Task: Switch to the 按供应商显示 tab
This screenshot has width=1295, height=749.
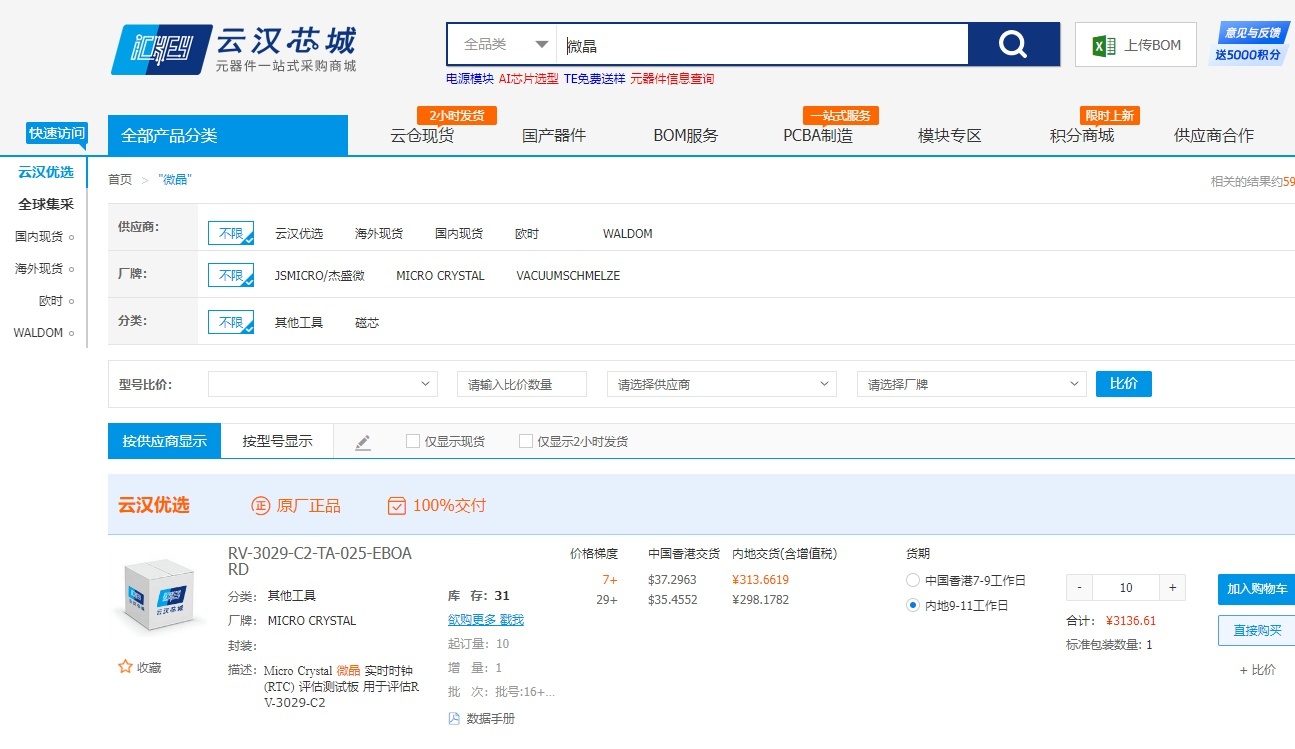Action: tap(165, 440)
